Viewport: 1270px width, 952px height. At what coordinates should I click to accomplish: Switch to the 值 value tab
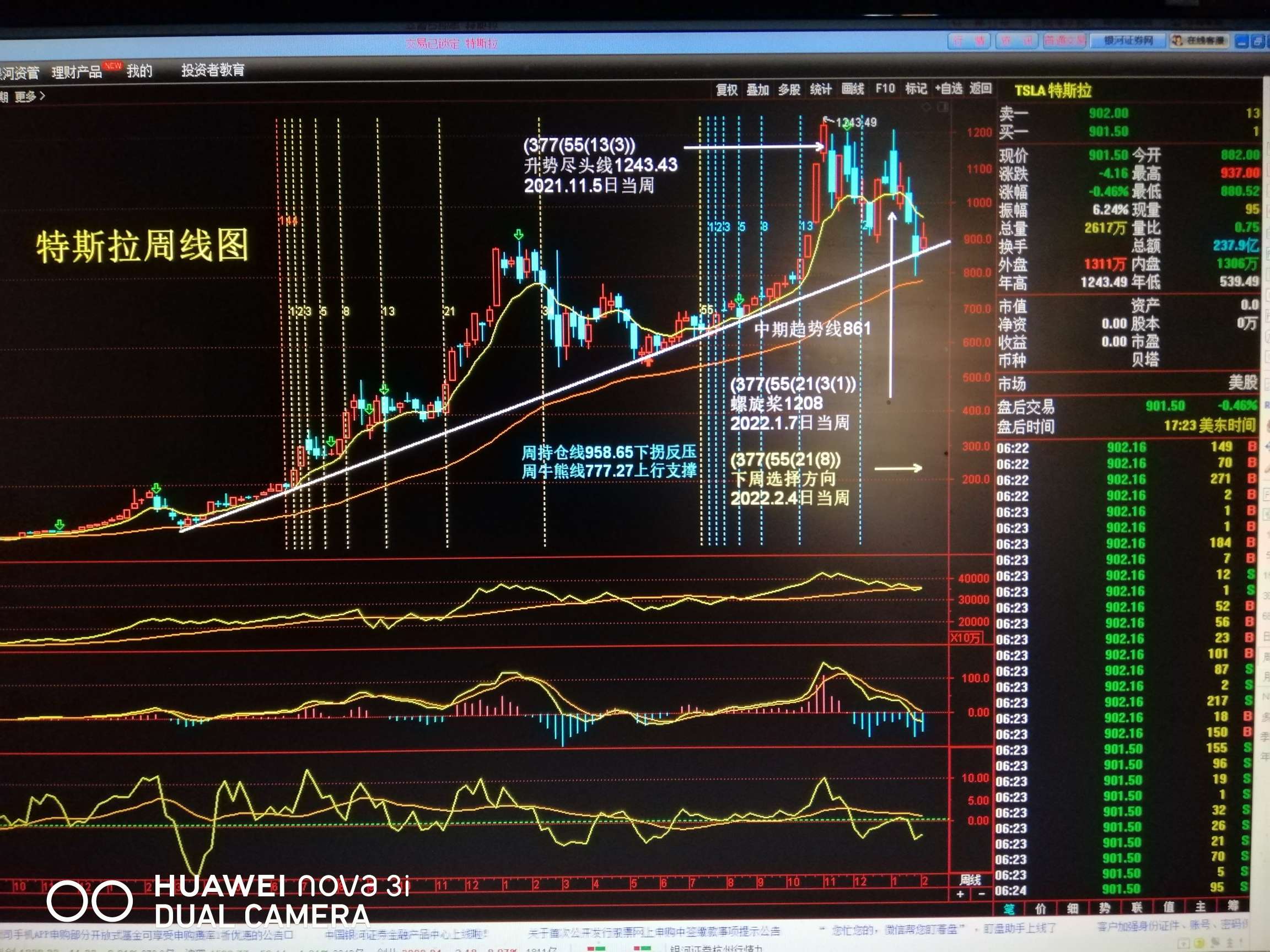(x=1169, y=907)
